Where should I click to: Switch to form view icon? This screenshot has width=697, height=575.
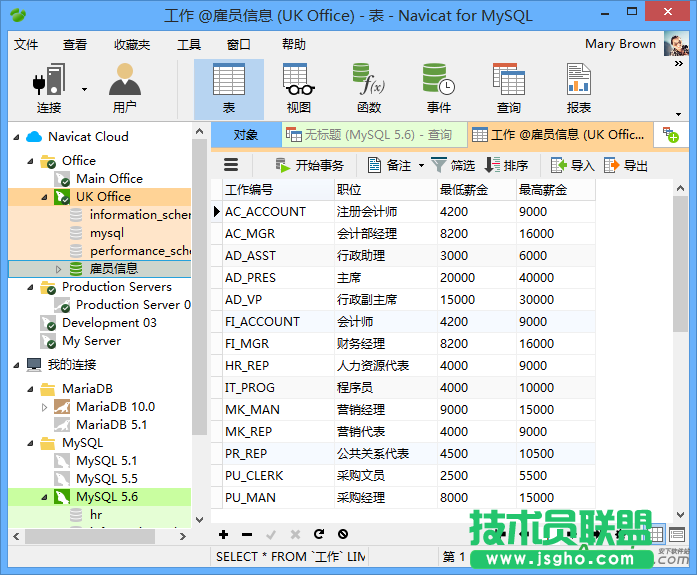point(677,535)
